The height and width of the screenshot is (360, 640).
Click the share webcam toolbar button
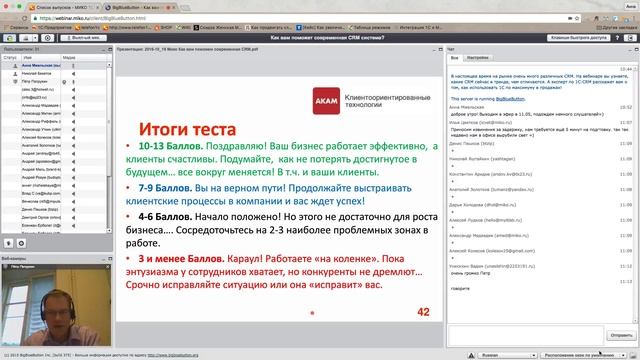[26, 38]
